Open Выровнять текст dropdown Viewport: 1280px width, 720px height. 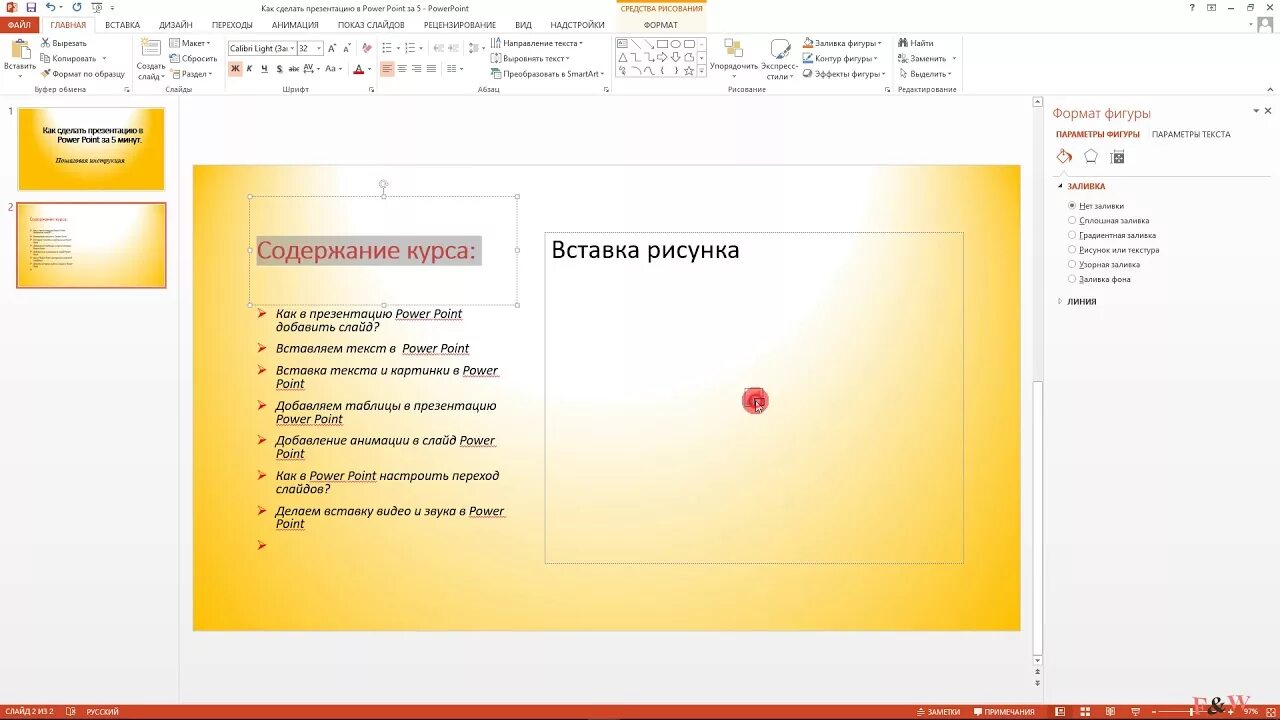click(x=530, y=58)
